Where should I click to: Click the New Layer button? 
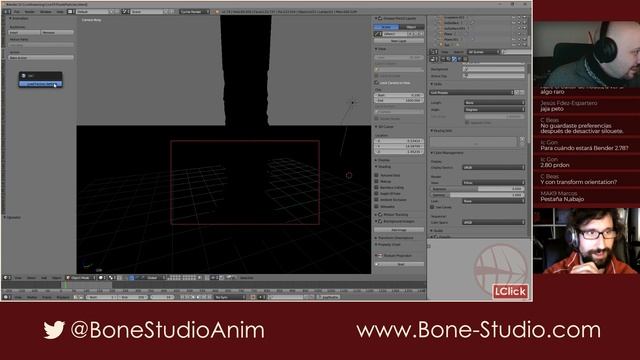point(399,41)
